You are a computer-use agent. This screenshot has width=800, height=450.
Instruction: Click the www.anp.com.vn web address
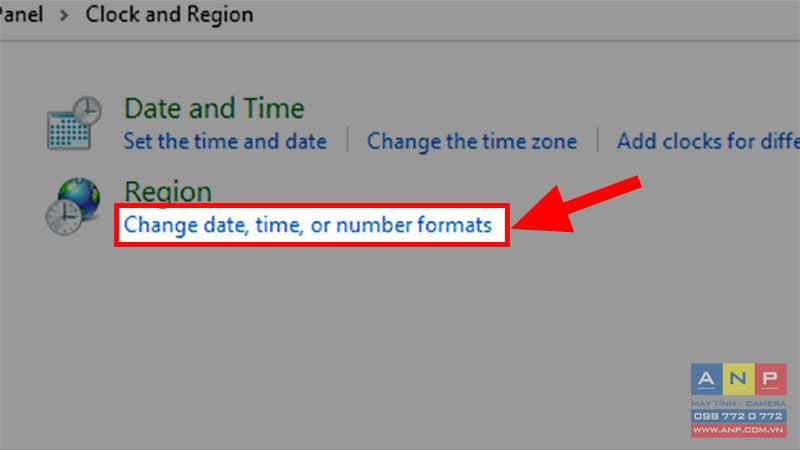tap(738, 430)
